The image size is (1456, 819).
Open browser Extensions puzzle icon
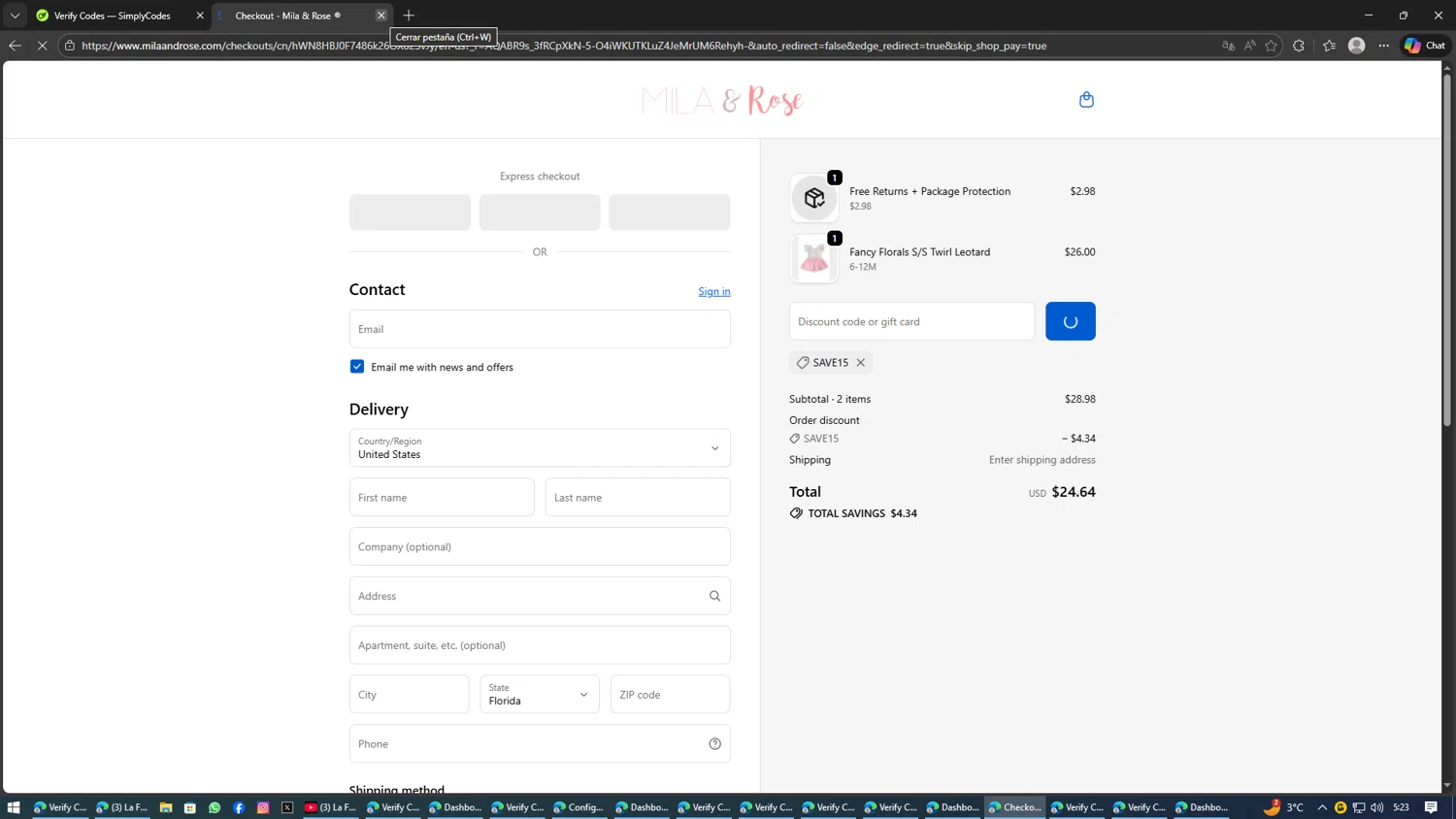pos(1299,46)
